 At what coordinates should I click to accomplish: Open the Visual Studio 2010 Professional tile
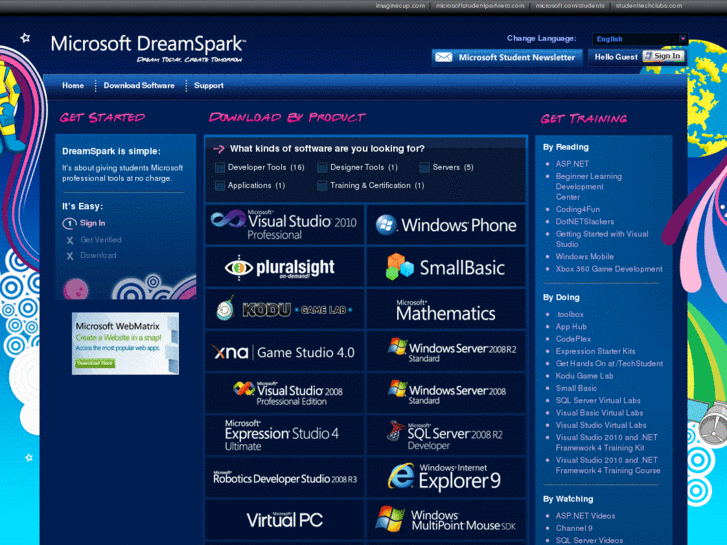pyautogui.click(x=284, y=225)
